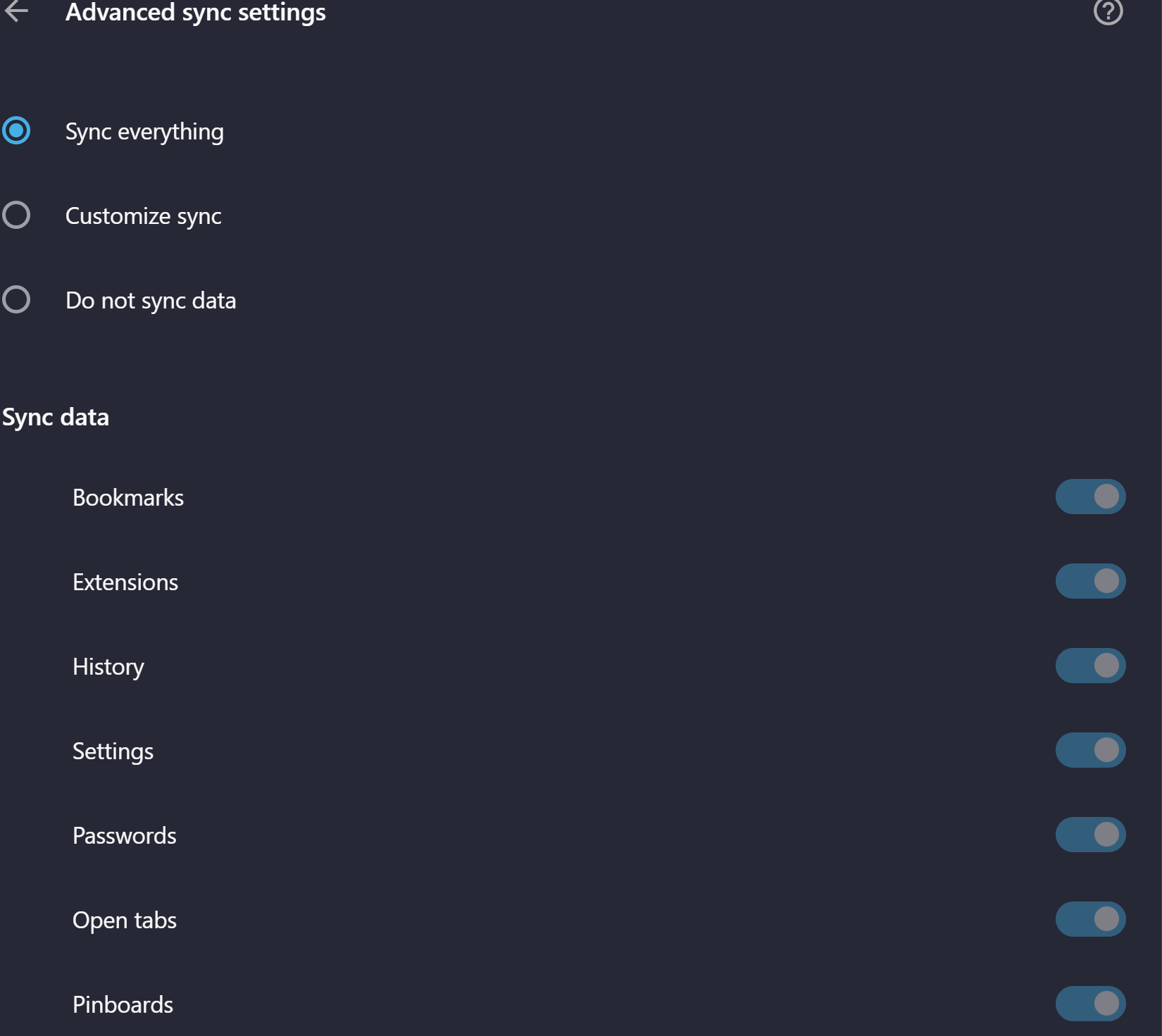Viewport: 1162px width, 1036px height.
Task: Go back using the arrow icon
Action: pyautogui.click(x=16, y=11)
